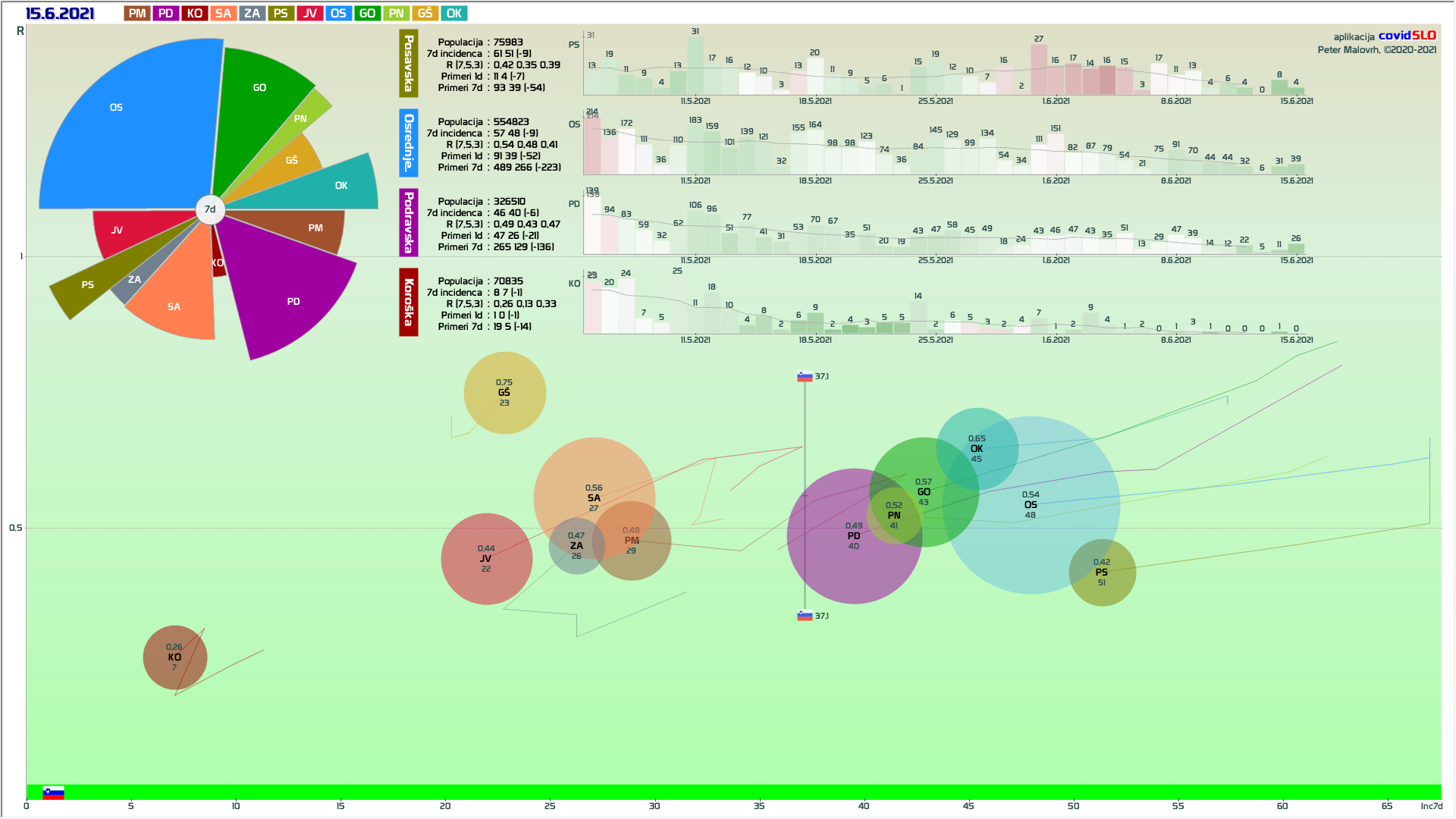Select the GŠ region tag
1456x819 pixels.
click(x=425, y=14)
